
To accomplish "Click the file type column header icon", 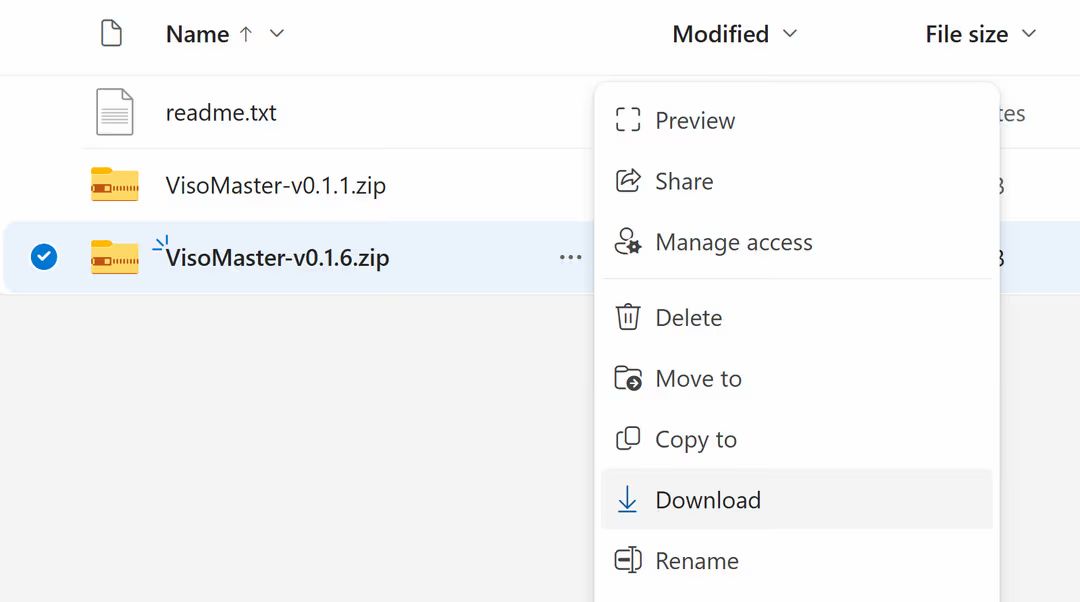I will pyautogui.click(x=111, y=33).
